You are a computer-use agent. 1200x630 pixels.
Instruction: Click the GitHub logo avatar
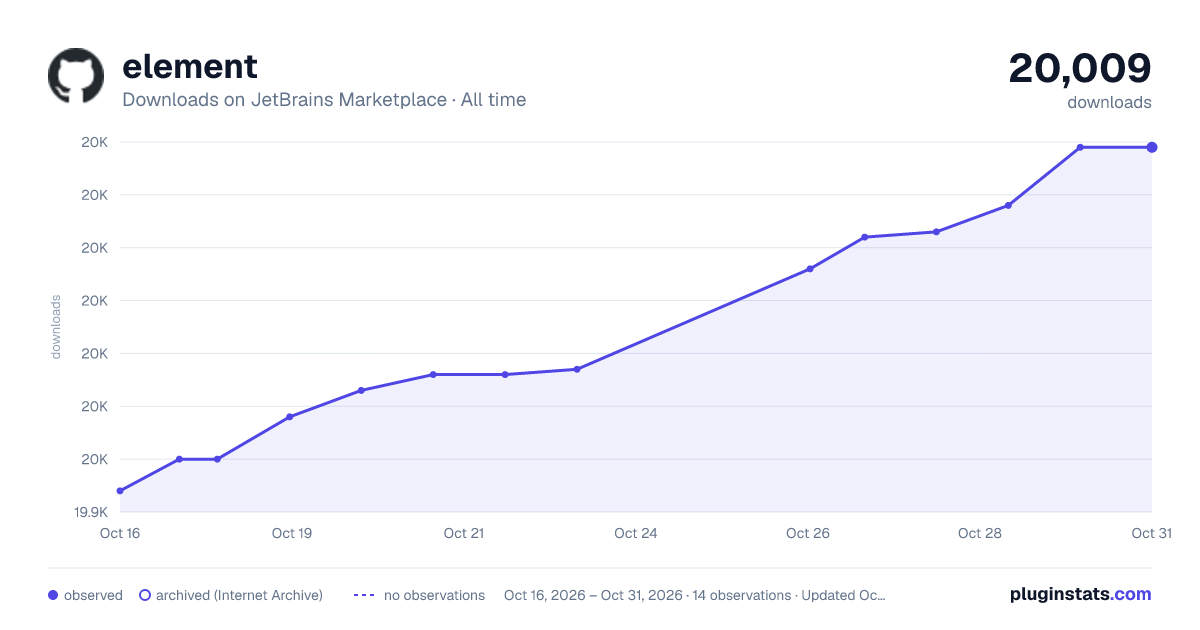[76, 76]
